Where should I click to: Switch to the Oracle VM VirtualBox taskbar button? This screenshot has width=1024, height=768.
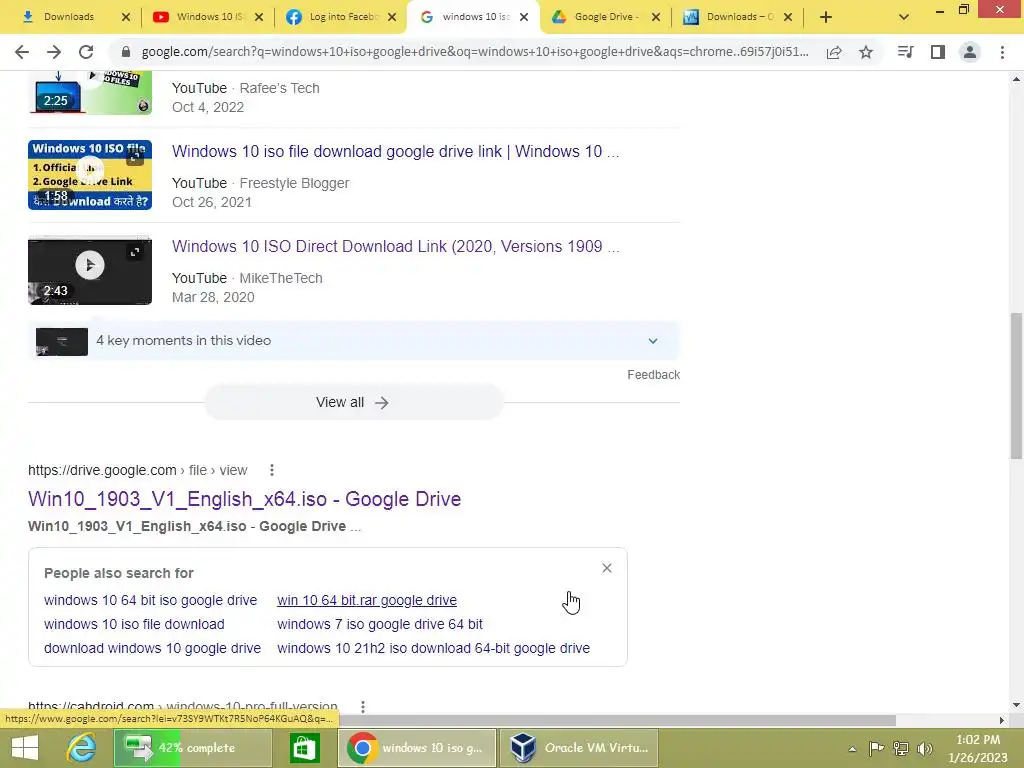click(x=579, y=748)
